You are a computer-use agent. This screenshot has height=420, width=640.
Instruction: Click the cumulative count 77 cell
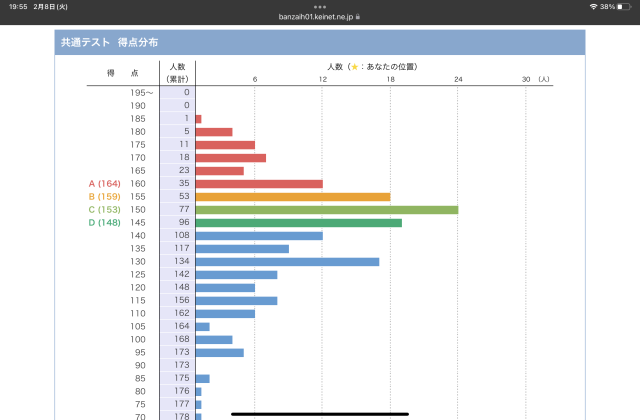pyautogui.click(x=178, y=209)
